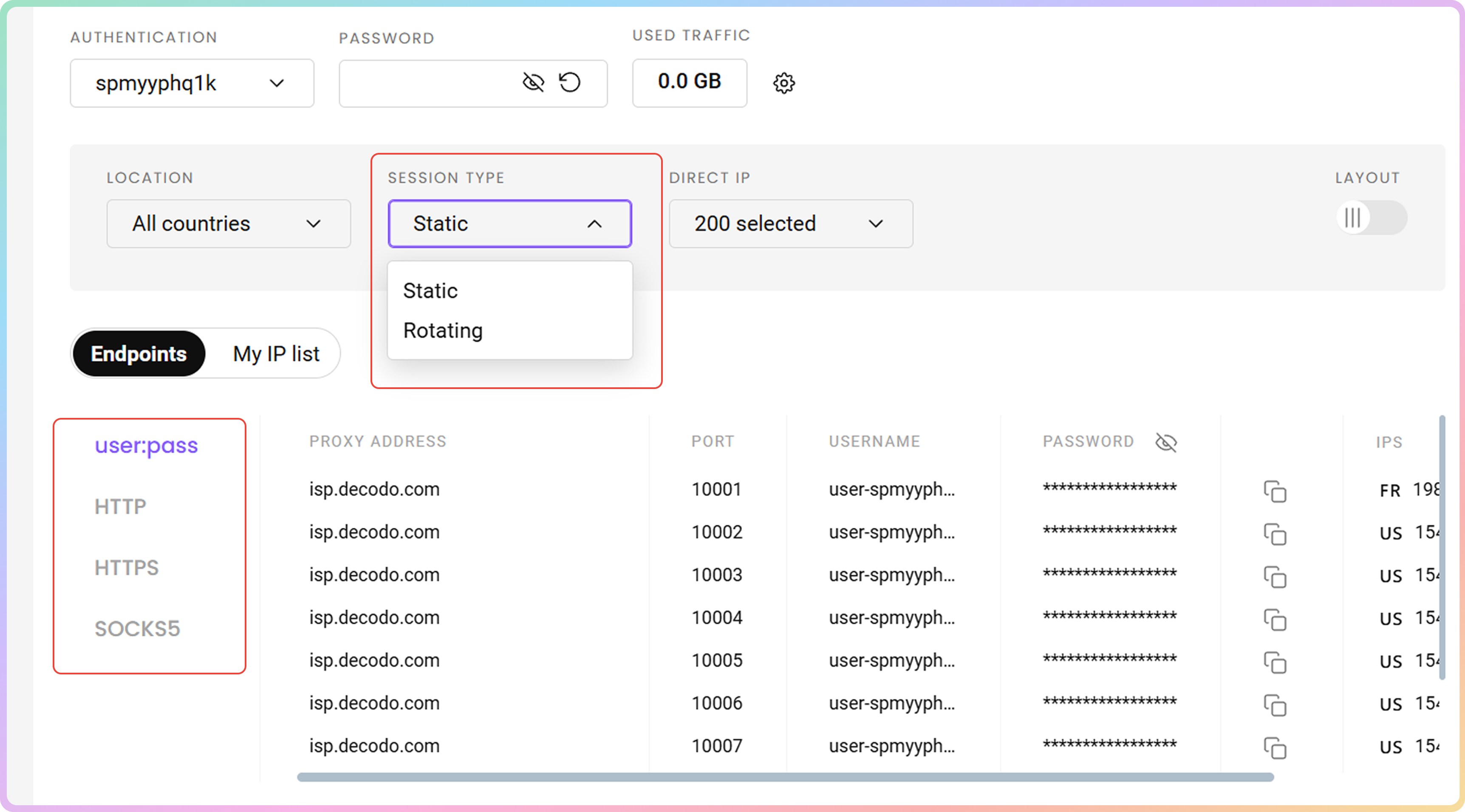Image resolution: width=1465 pixels, height=812 pixels.
Task: Open the Authentication user dropdown
Action: [x=192, y=83]
